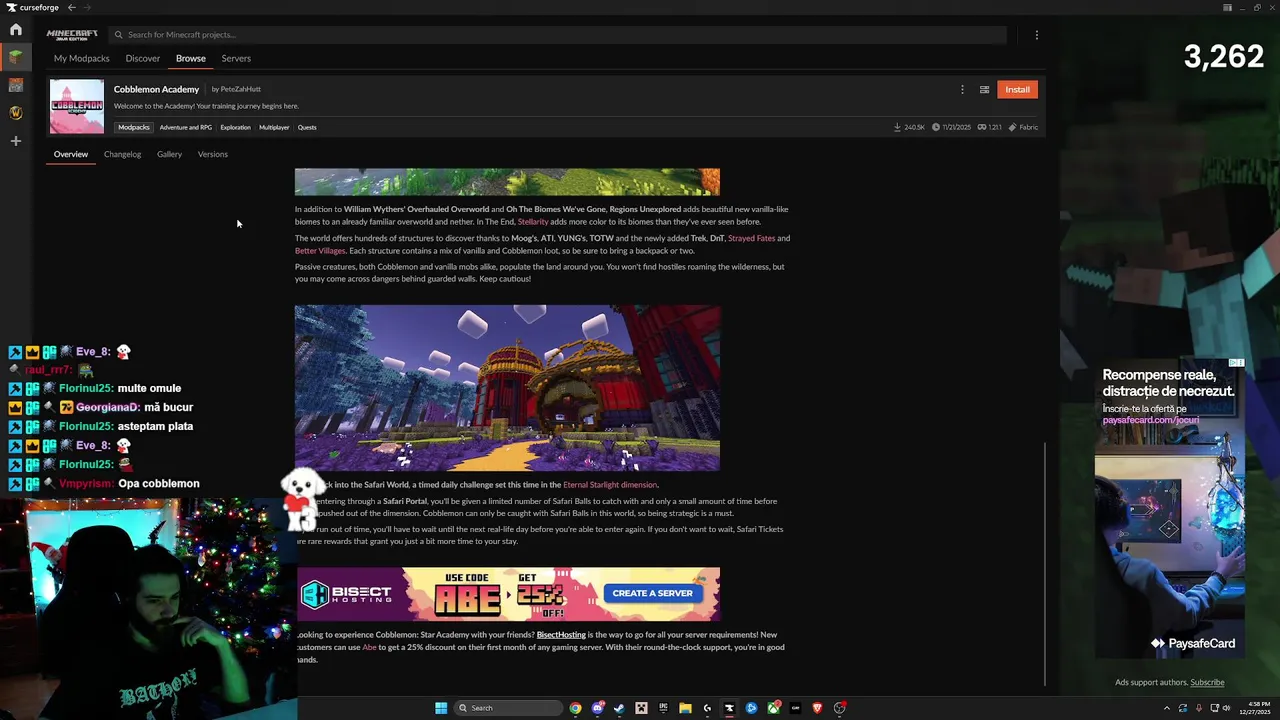1280x720 pixels.
Task: Open the Versions tab
Action: [213, 154]
